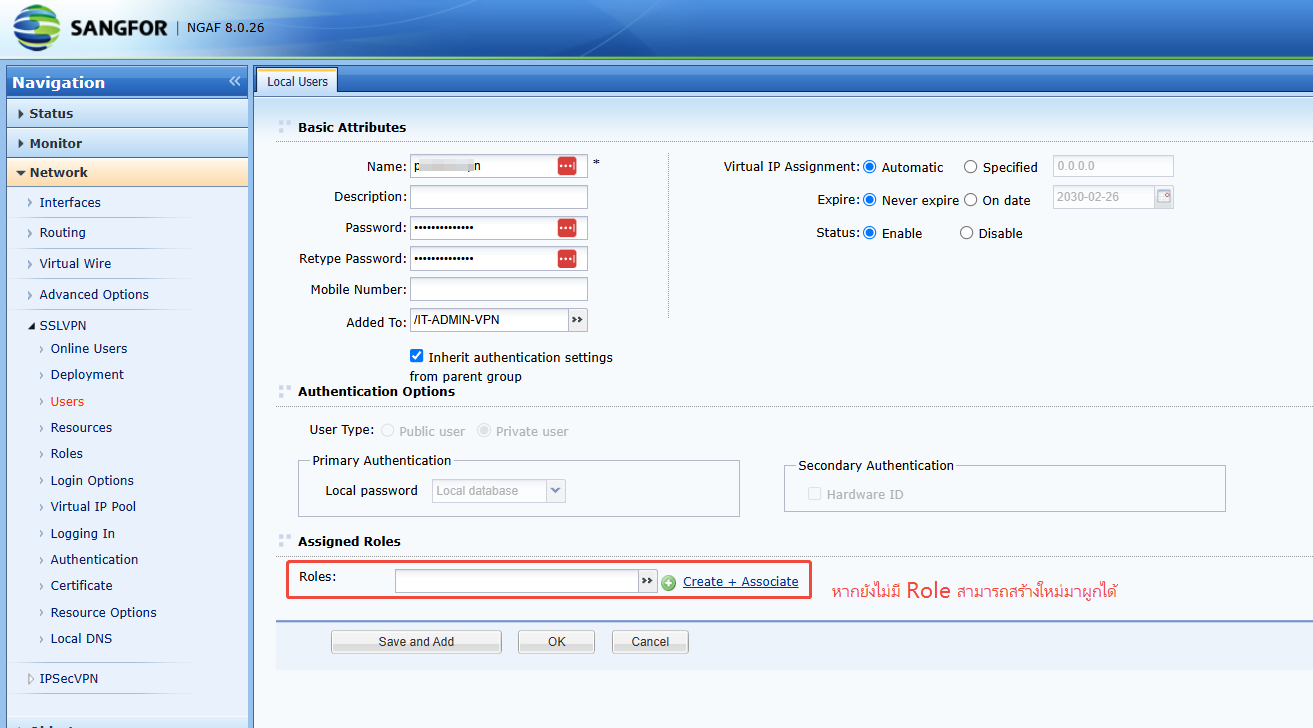Focus the Retype Password field
This screenshot has width=1313, height=728.
click(499, 259)
